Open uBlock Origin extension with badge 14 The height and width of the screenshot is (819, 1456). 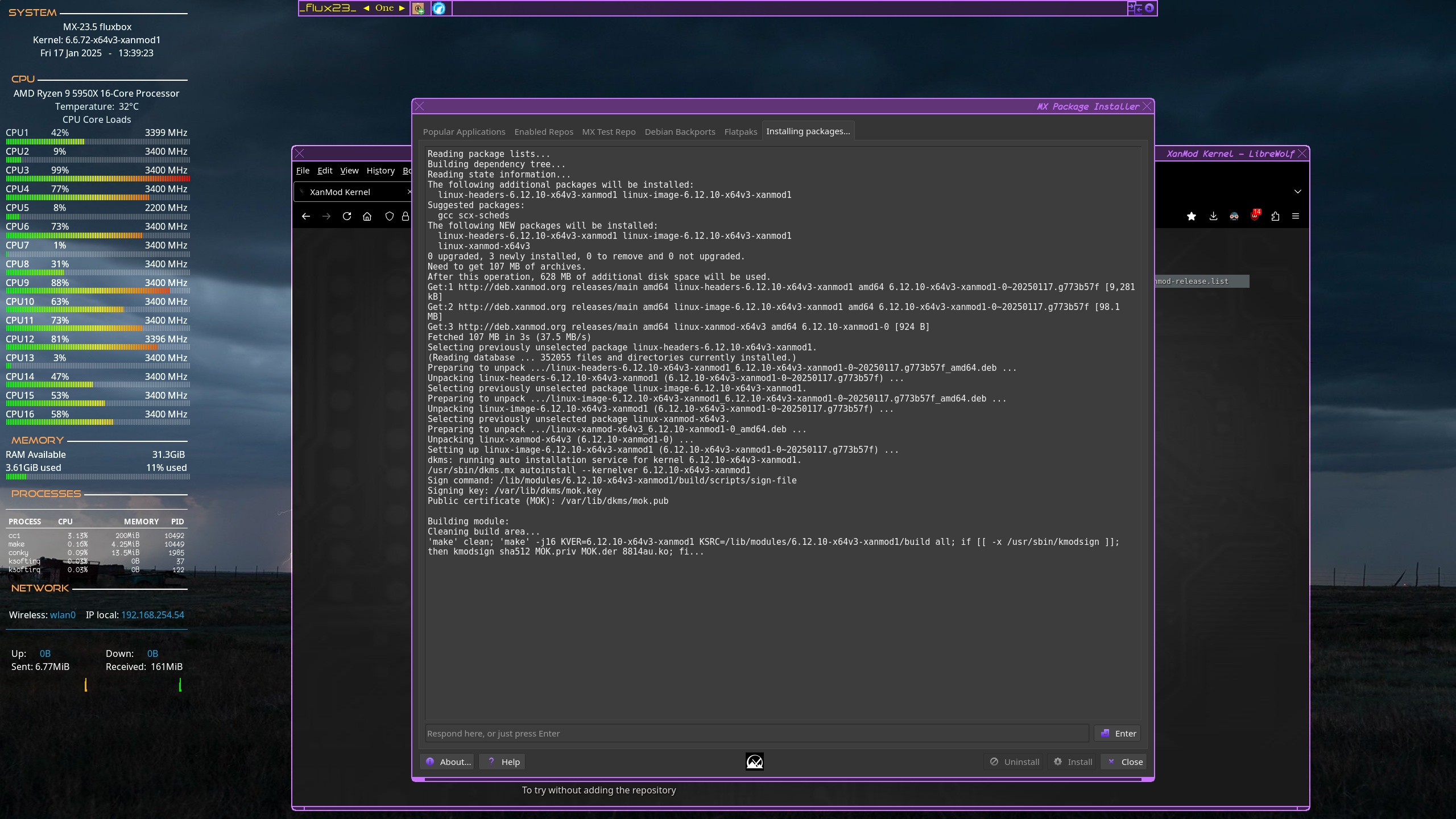[x=1255, y=215]
